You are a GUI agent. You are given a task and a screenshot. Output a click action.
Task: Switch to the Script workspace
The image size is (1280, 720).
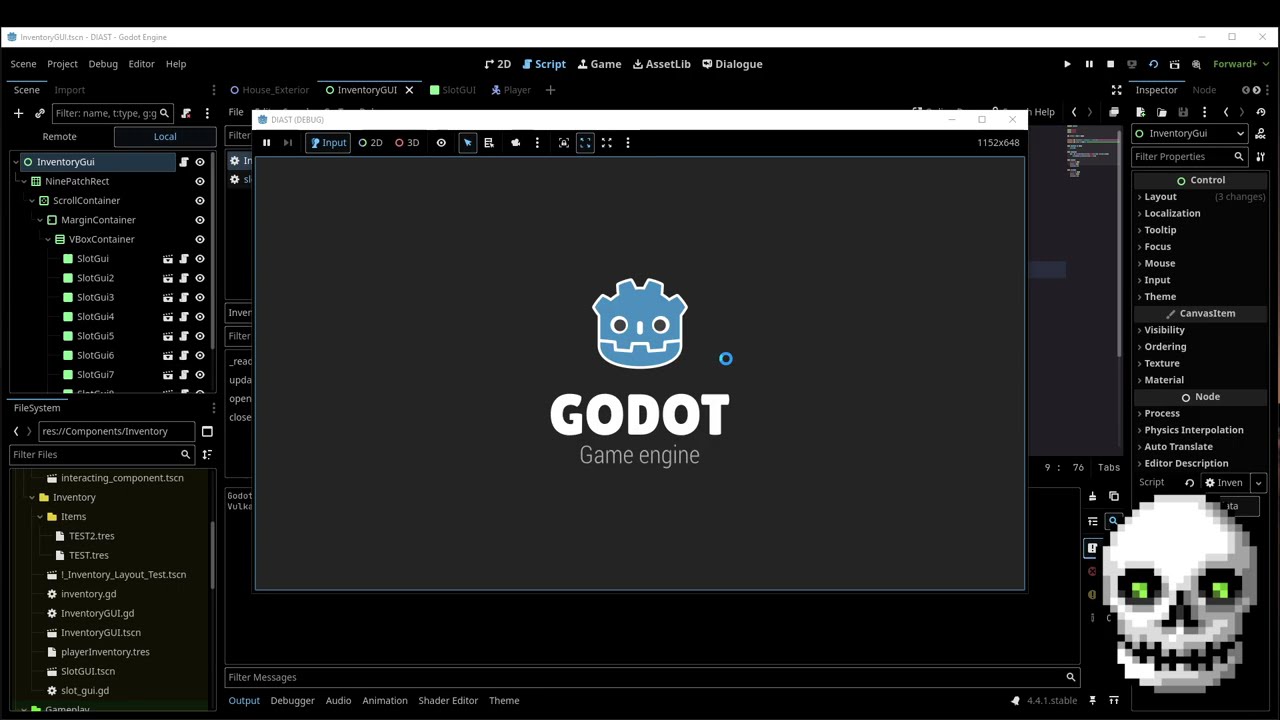point(544,64)
